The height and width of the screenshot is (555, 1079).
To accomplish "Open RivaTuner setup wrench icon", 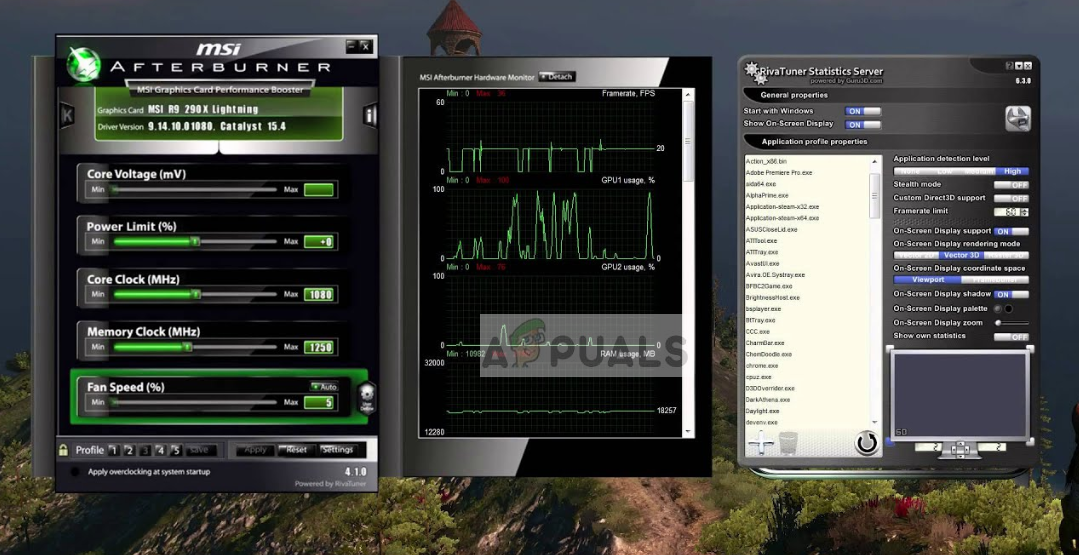I will (x=1018, y=118).
